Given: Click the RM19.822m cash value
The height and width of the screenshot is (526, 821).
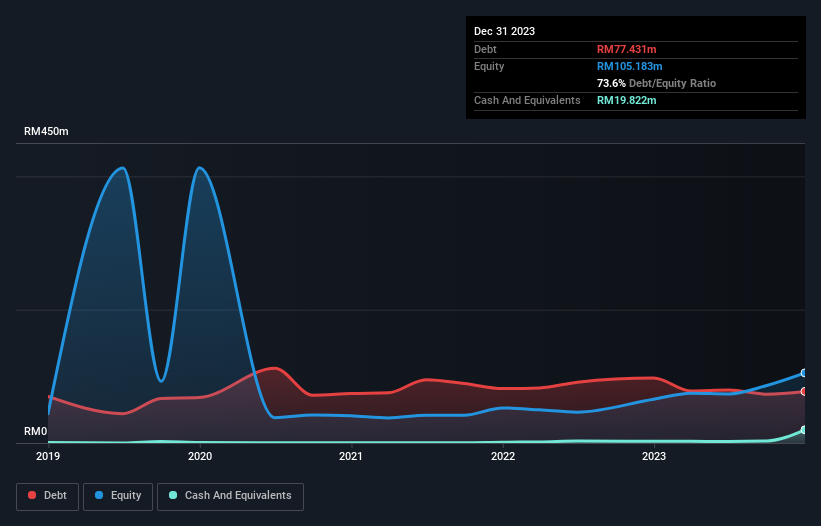Looking at the screenshot, I should click(x=626, y=100).
